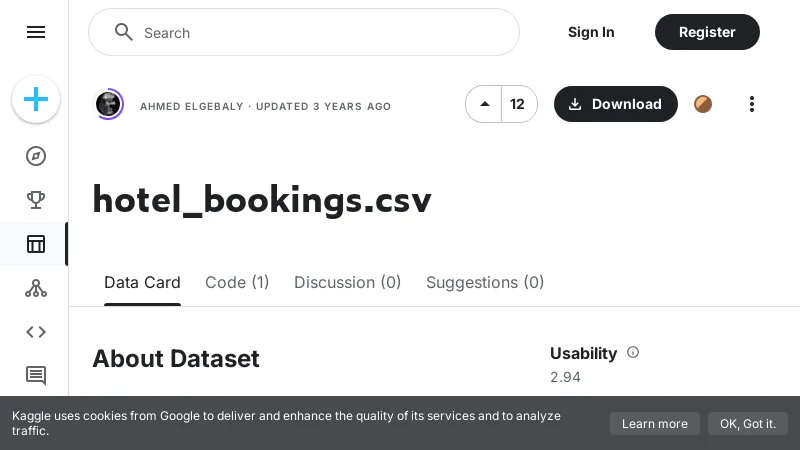
Task: Click the Sign In link
Action: point(591,32)
